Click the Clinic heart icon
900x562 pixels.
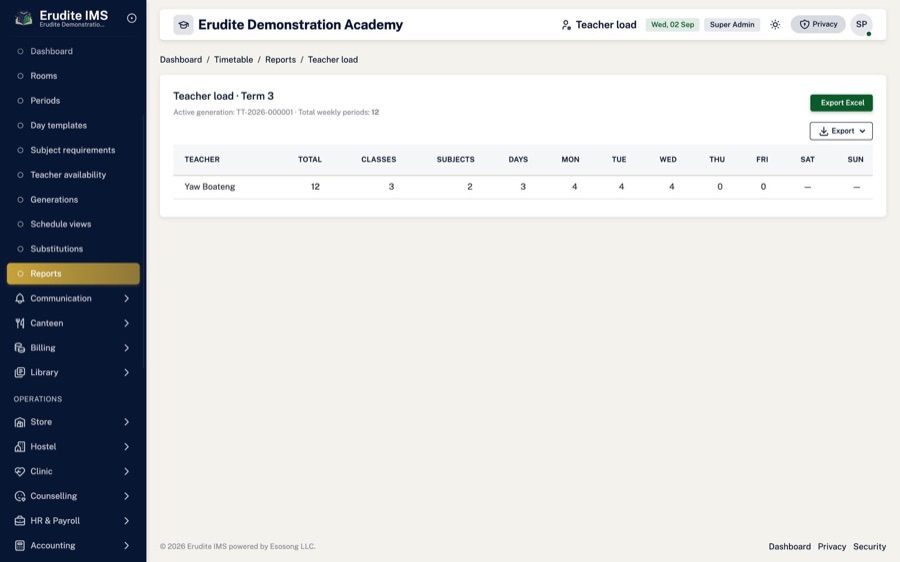20,471
